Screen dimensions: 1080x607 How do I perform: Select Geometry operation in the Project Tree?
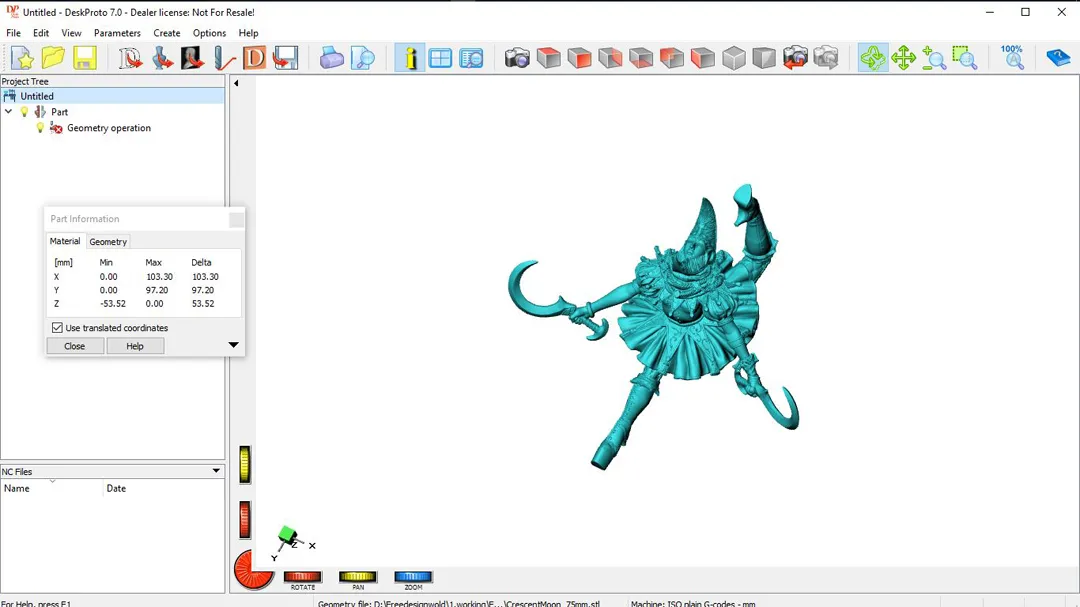coord(109,128)
